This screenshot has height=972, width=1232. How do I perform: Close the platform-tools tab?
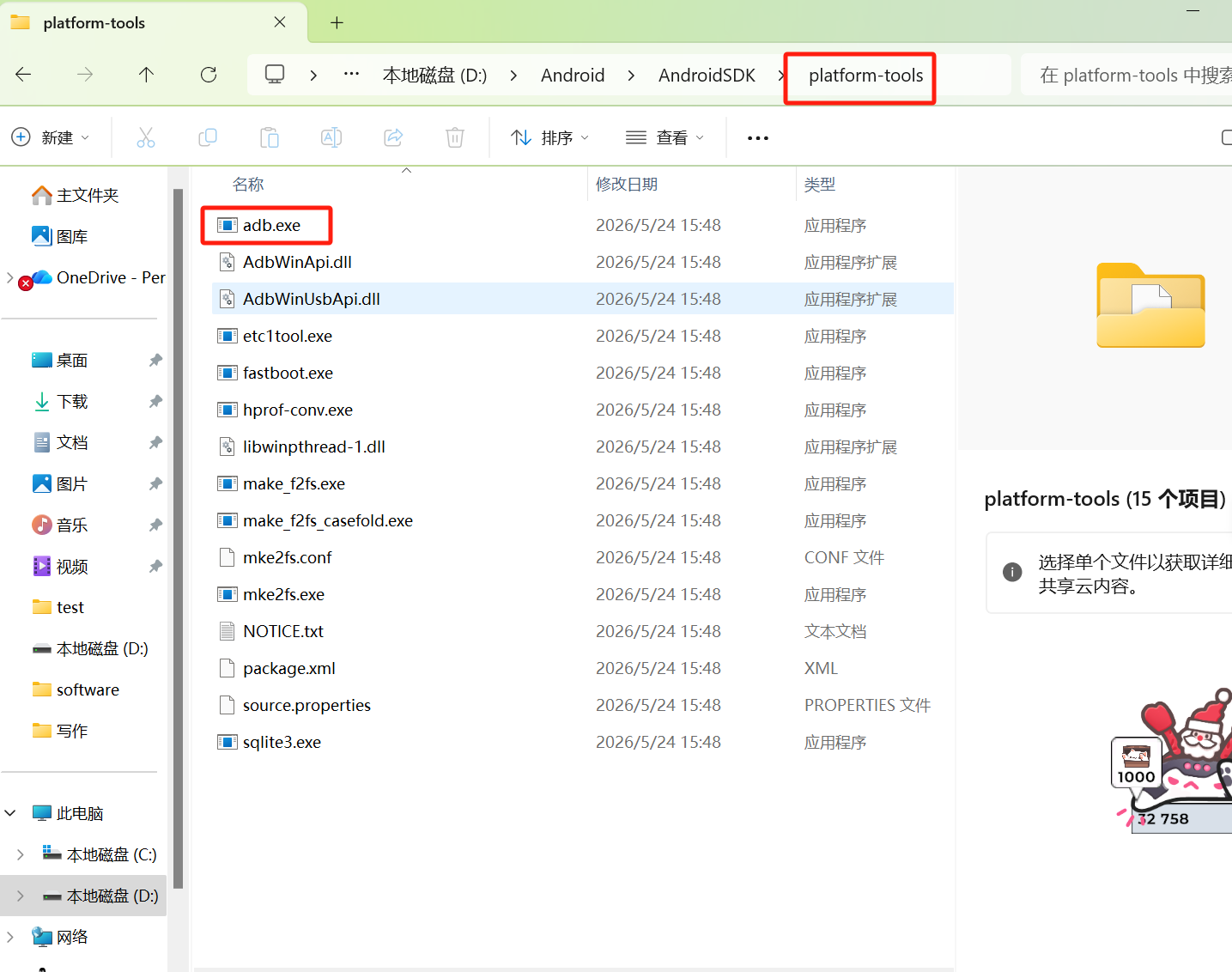point(280,22)
